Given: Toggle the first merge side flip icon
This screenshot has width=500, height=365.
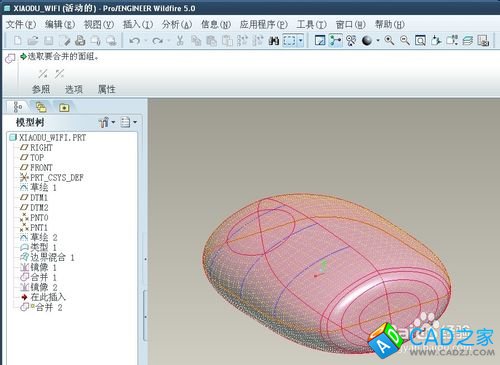Looking at the screenshot, I should pos(43,73).
